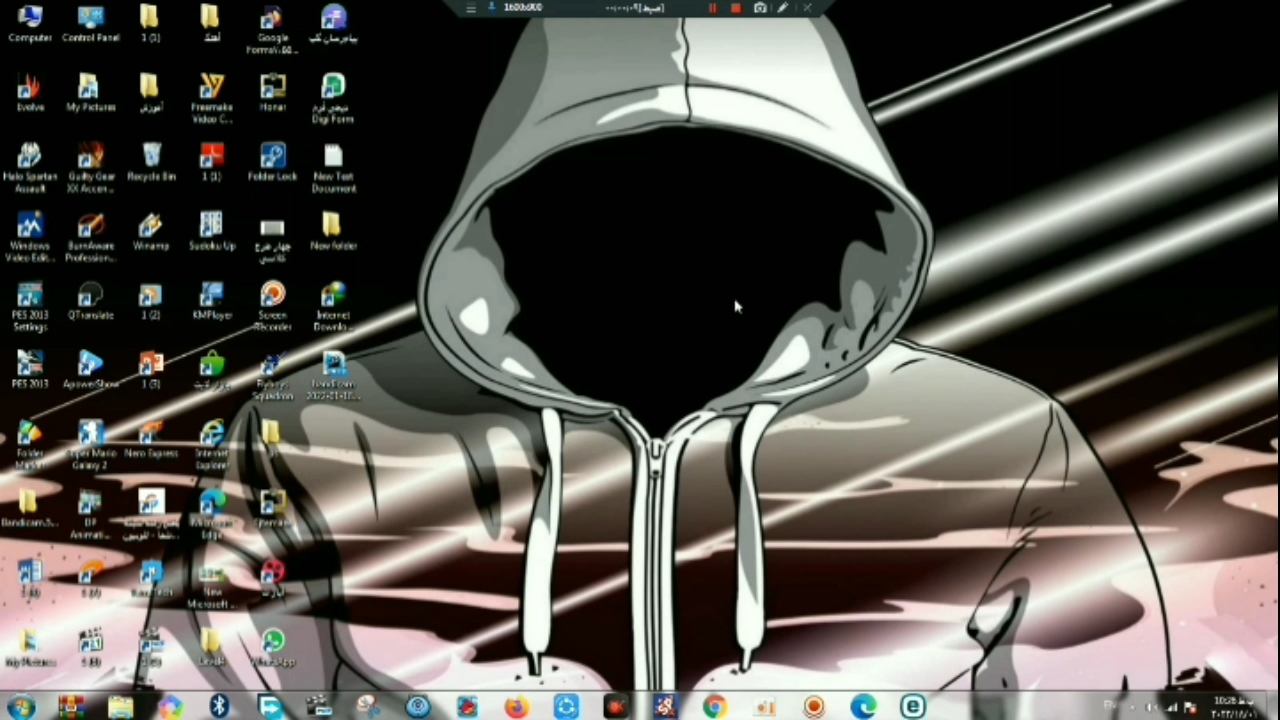Image resolution: width=1280 pixels, height=720 pixels.
Task: Launch the Folder Lock shortcut
Action: (272, 158)
